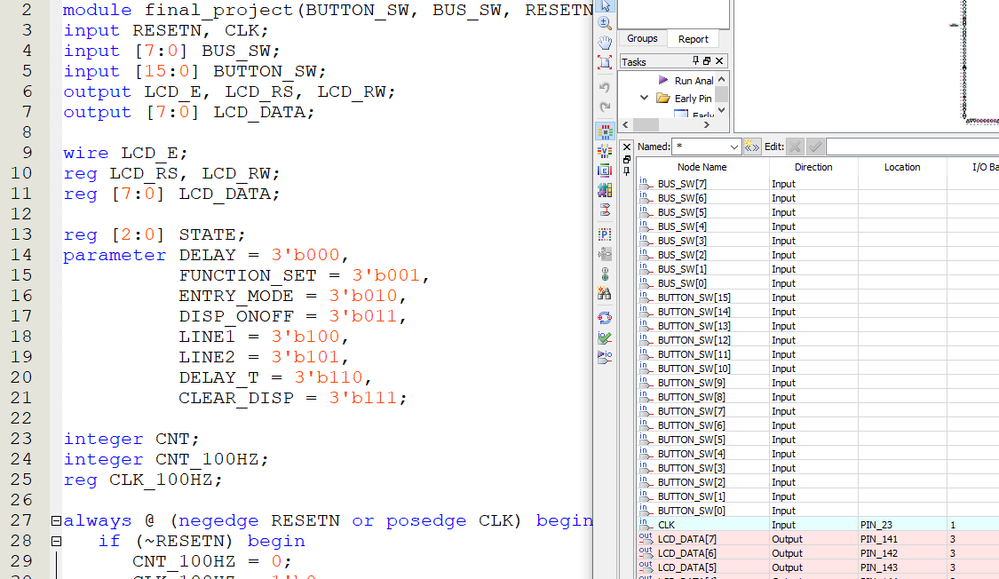
Task: Click the 'module' keyword on line 2
Action: tap(97, 10)
